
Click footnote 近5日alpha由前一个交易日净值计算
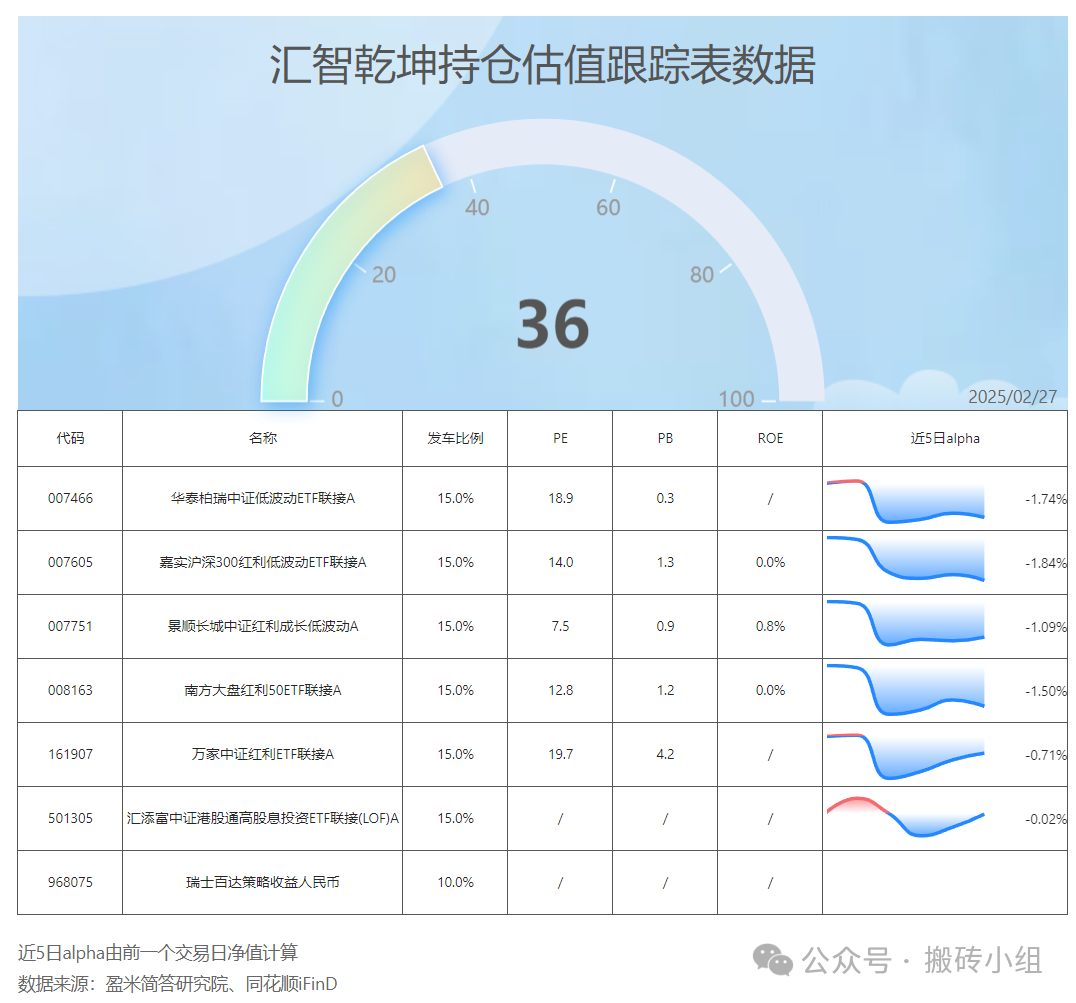(158, 953)
